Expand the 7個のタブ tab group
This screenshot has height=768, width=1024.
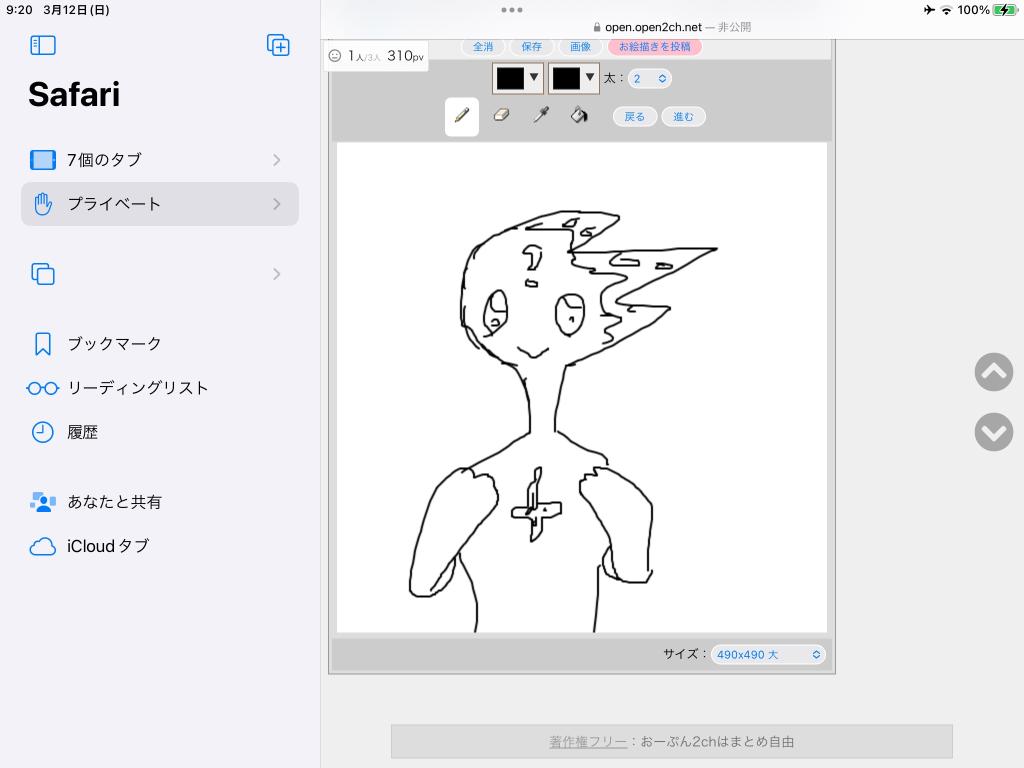[160, 160]
